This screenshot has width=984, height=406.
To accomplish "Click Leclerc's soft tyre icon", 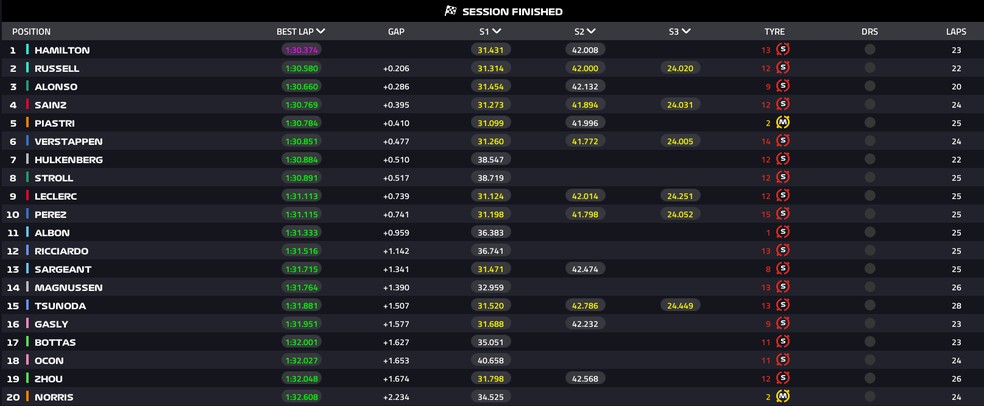I will 783,195.
